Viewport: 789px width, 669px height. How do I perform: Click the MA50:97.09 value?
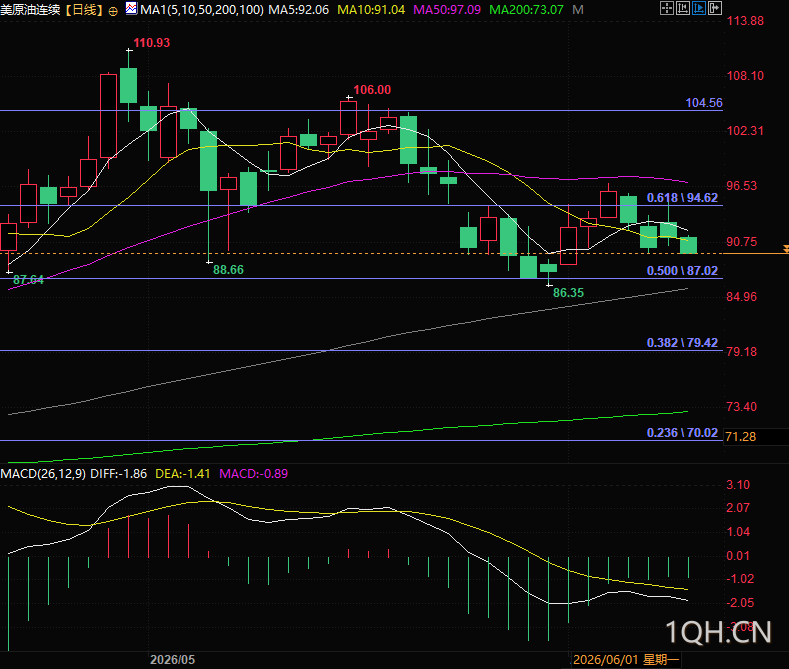tap(447, 10)
